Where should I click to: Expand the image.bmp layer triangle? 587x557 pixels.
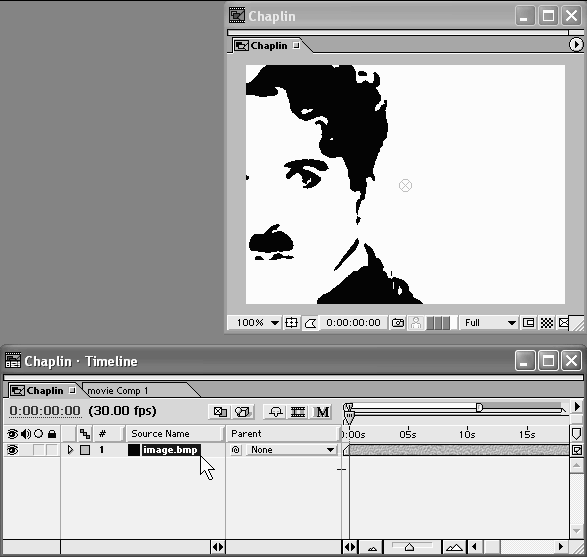(70, 450)
